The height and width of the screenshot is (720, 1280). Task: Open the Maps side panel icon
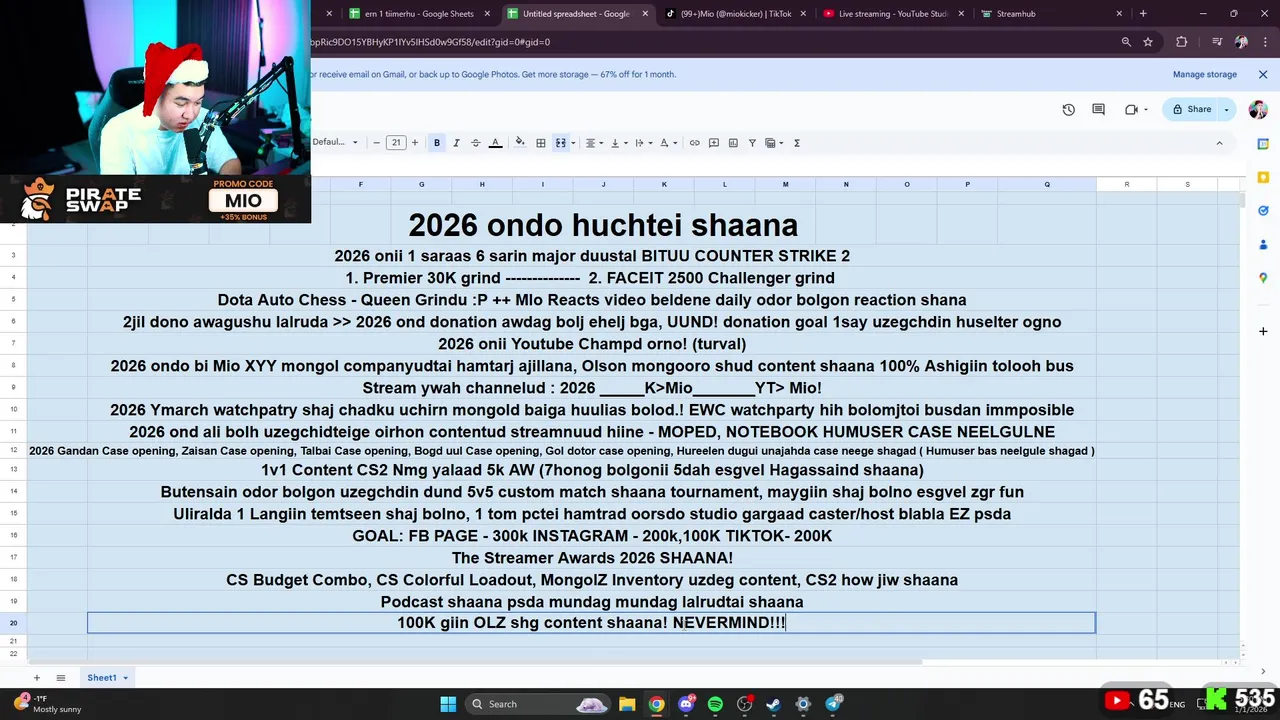[x=1263, y=278]
